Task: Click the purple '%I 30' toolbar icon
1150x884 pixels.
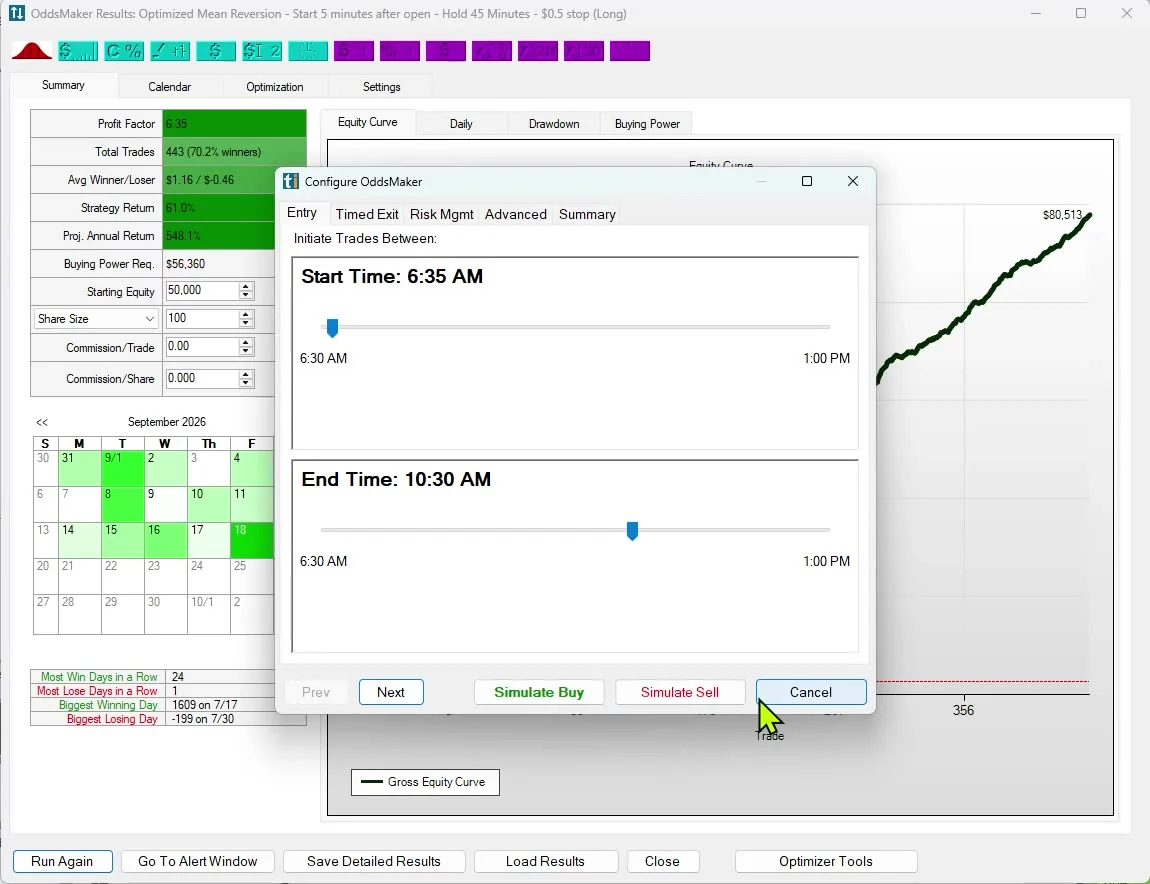Action: coord(584,51)
